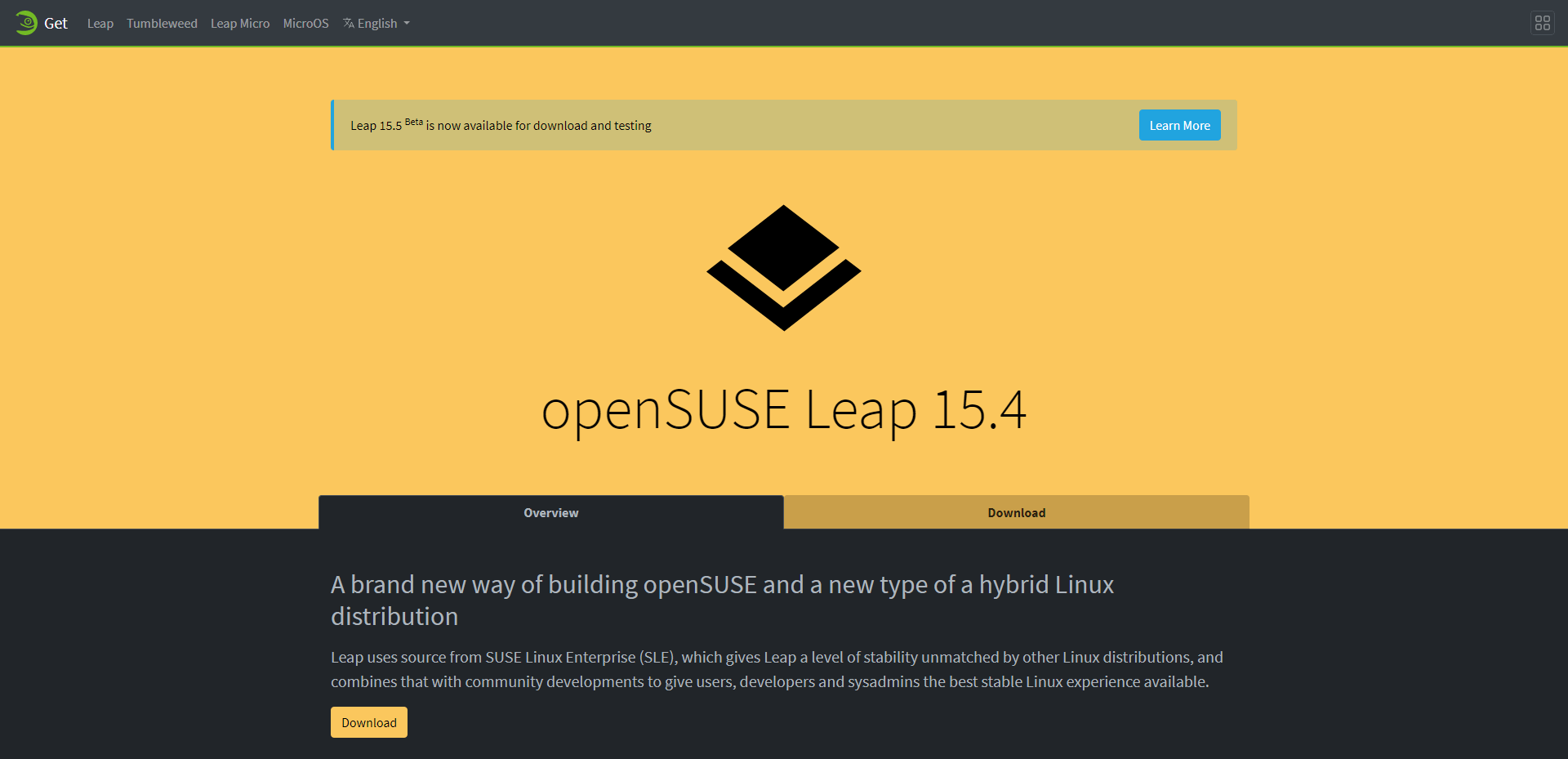Switch to the Overview tab
The image size is (1568, 759).
(551, 512)
